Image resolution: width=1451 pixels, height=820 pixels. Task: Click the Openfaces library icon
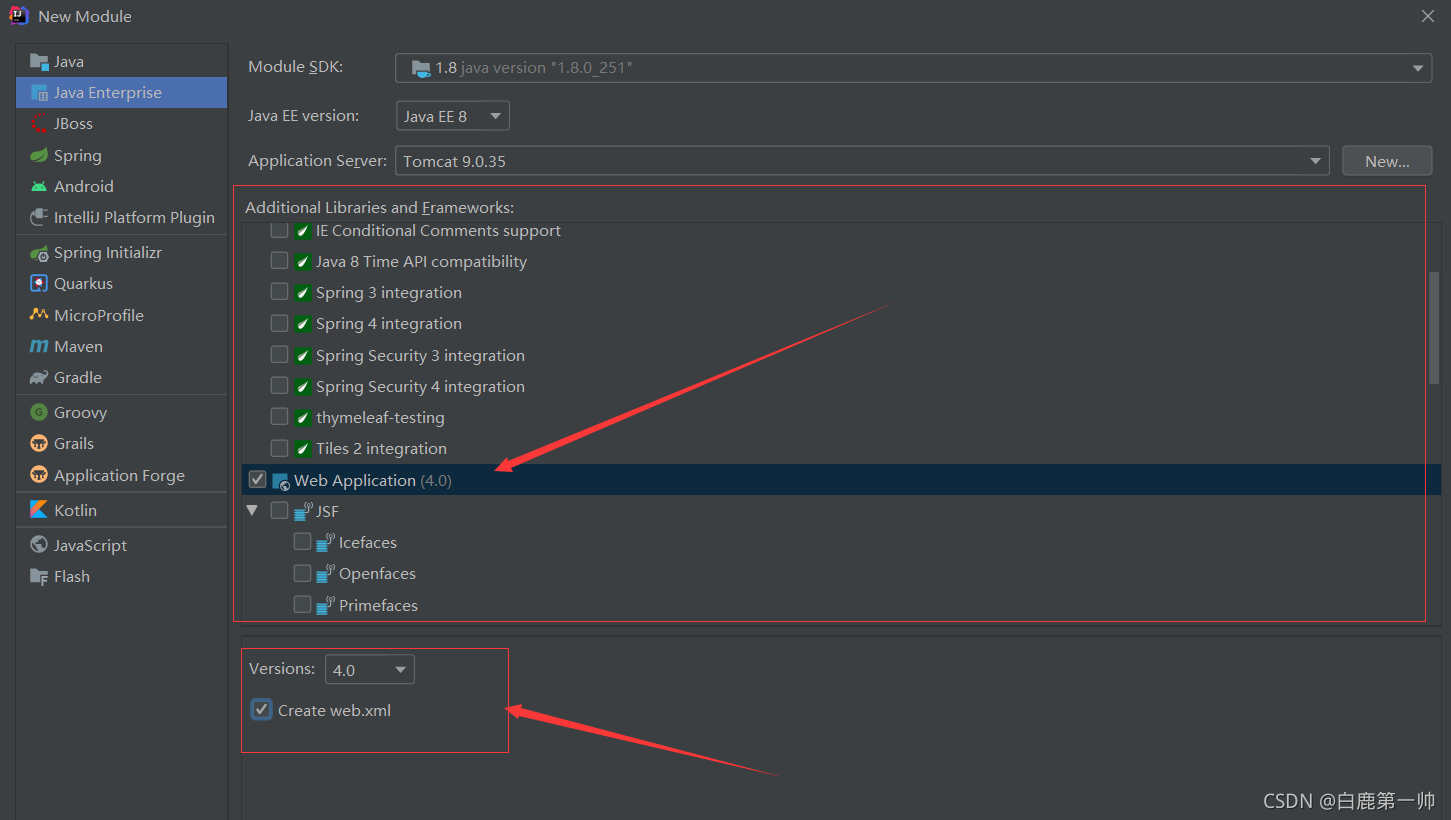[x=326, y=573]
